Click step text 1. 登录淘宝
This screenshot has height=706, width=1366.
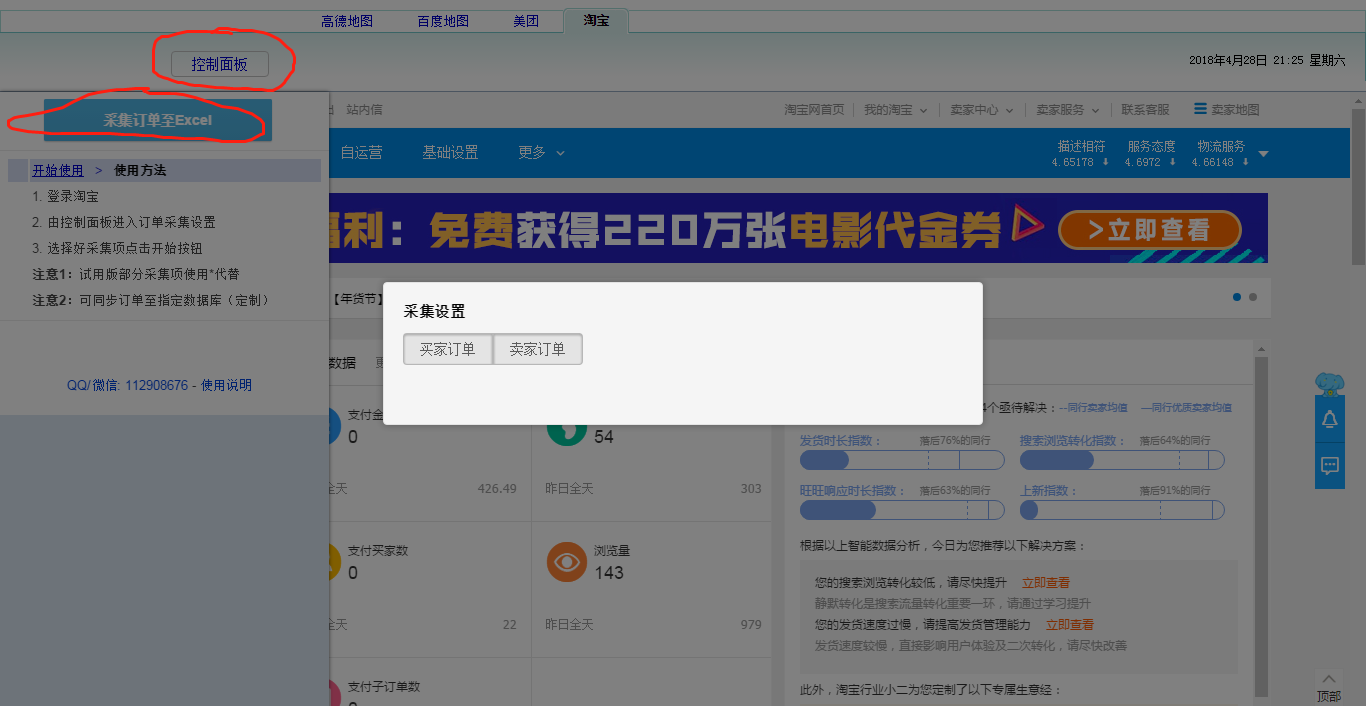65,197
